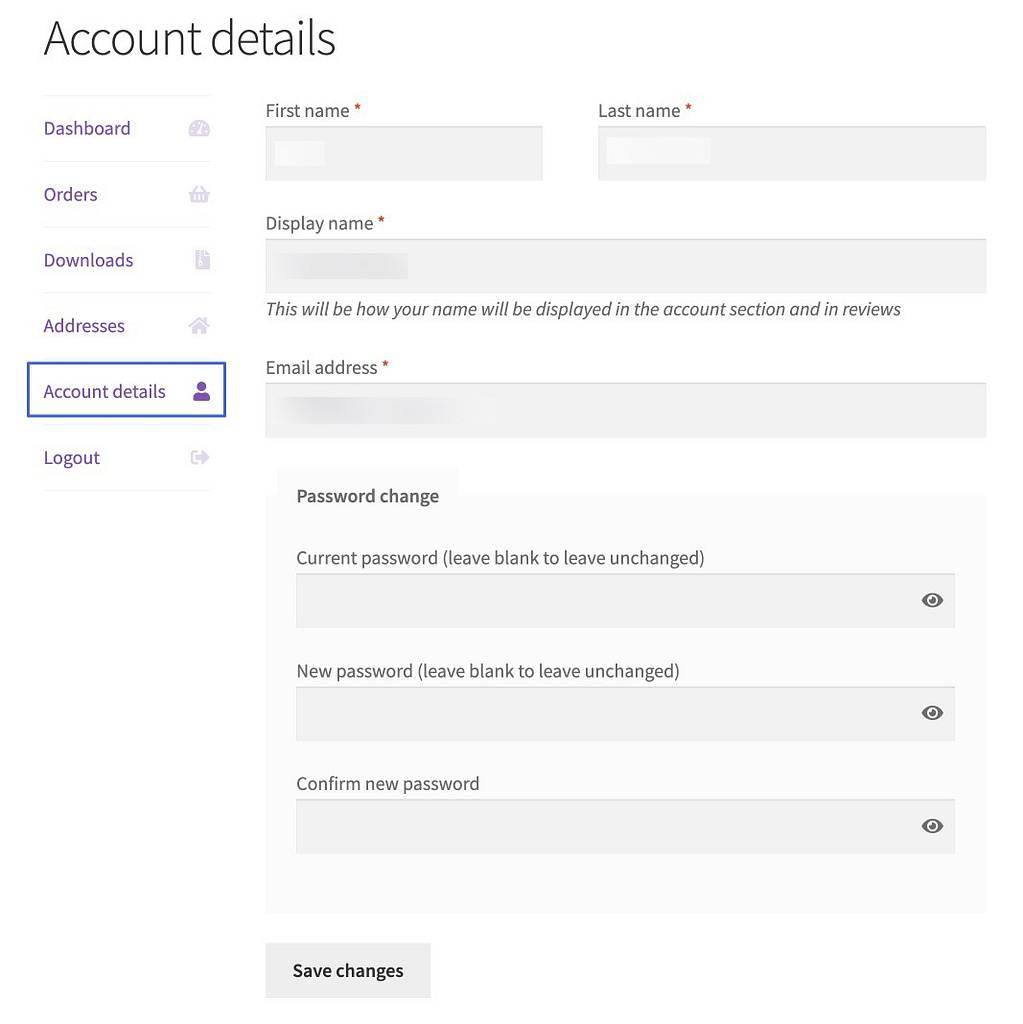Go to the Downloads page
This screenshot has height=1024, width=1023.
tap(88, 260)
